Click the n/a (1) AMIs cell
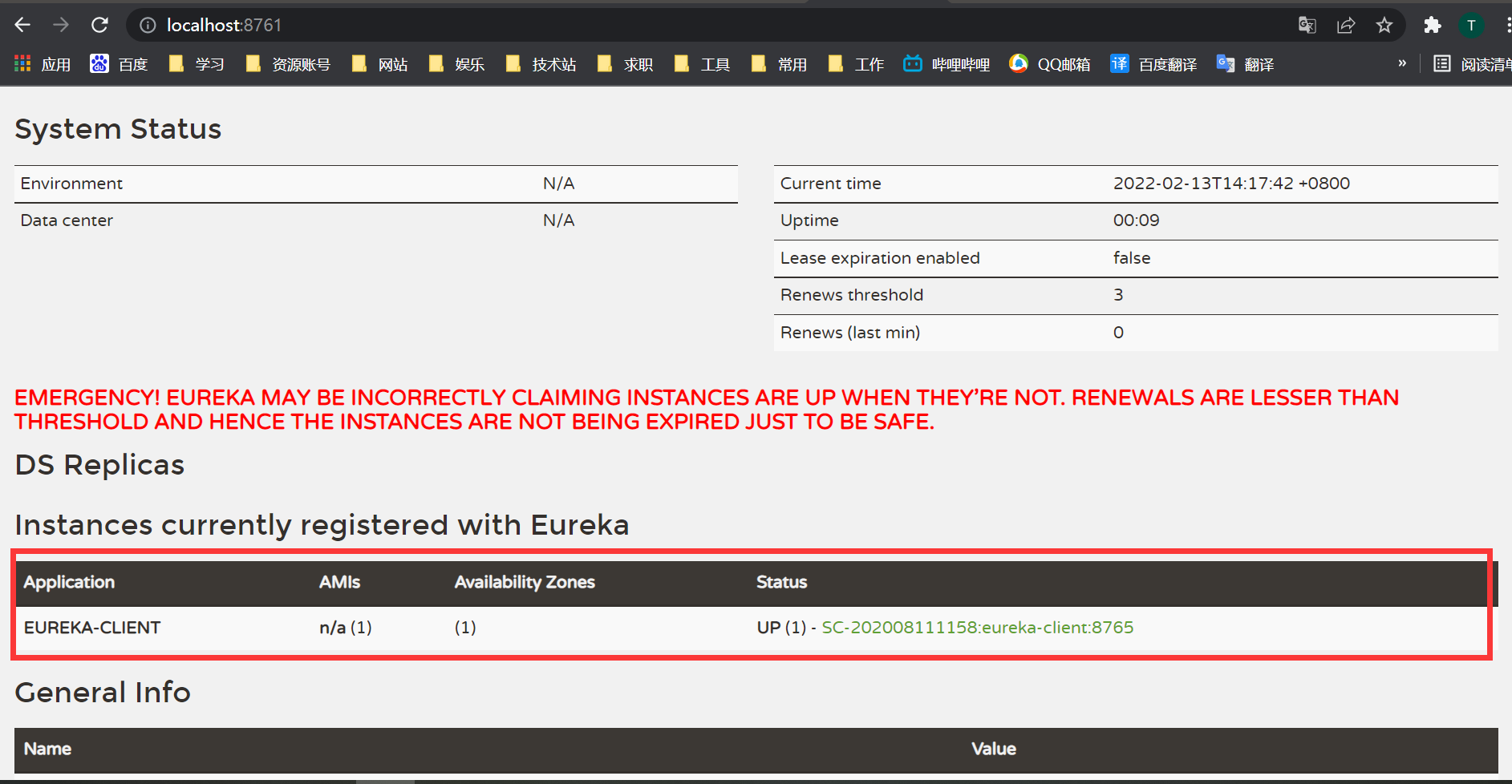Screen dimensions: 1512x784 click(x=346, y=628)
